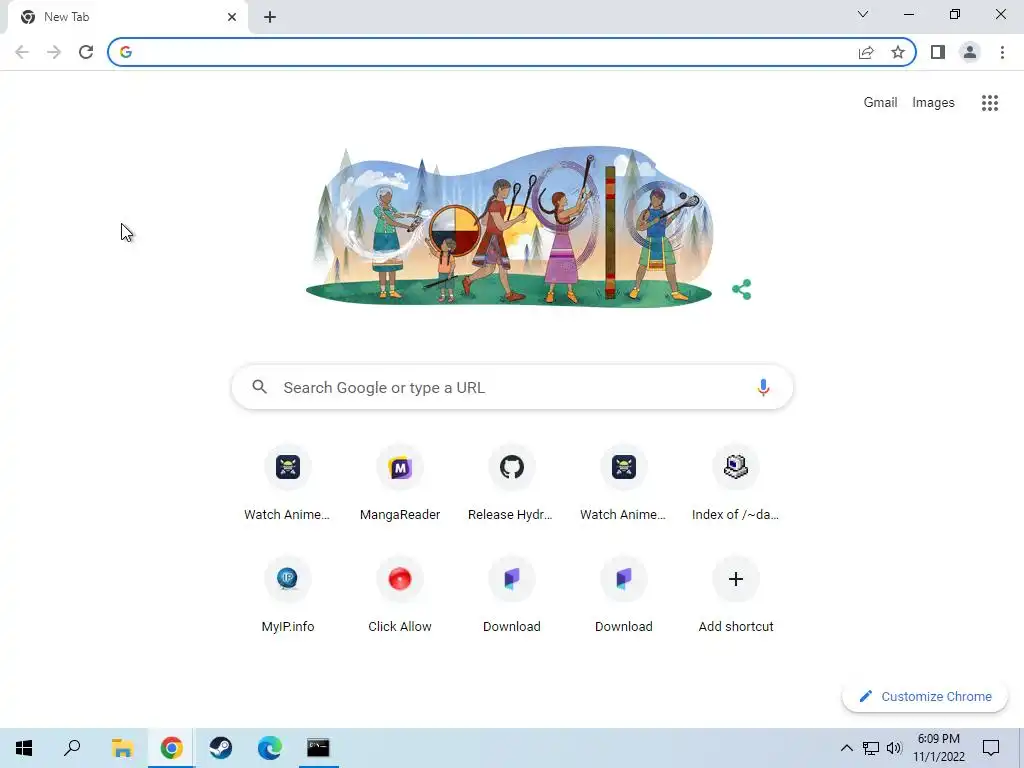Bookmark this tab with the star icon
The height and width of the screenshot is (768, 1024).
(x=898, y=52)
